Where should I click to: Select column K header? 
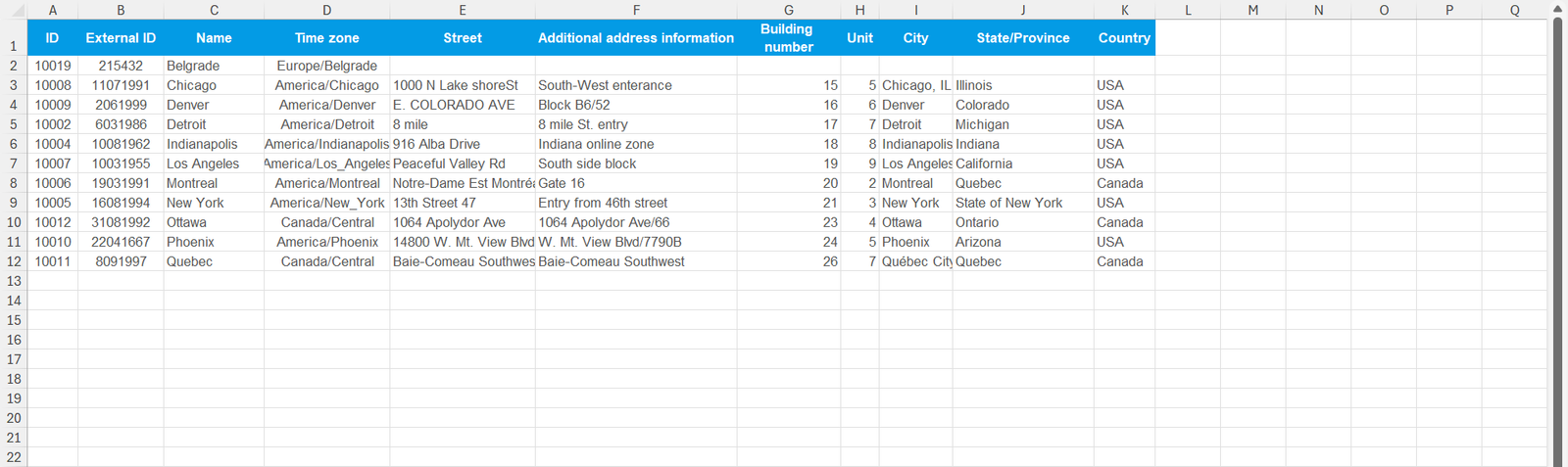click(1124, 10)
